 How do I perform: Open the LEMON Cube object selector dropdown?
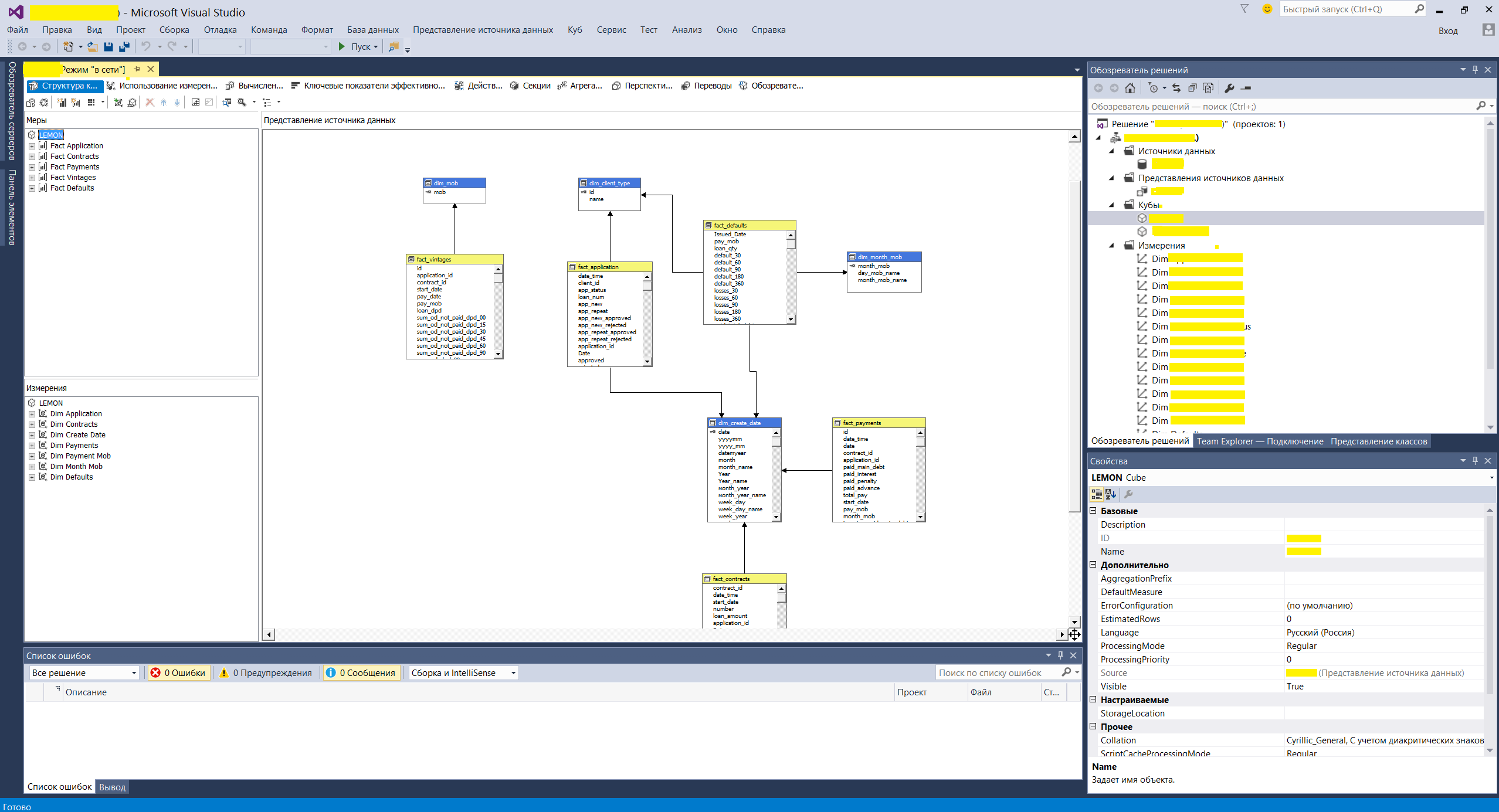point(1491,478)
